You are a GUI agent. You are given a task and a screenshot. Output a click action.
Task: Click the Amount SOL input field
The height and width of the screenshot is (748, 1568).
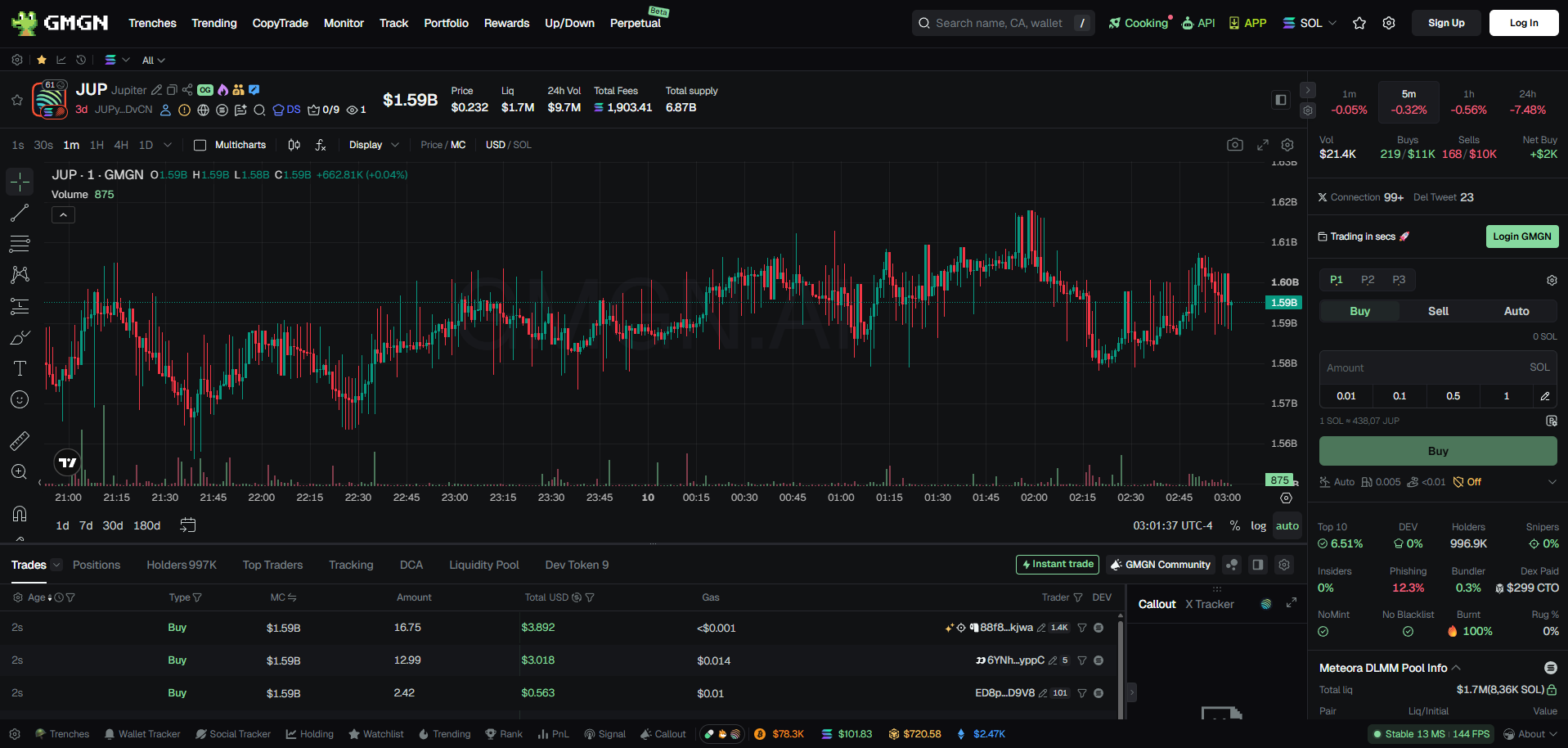point(1438,368)
